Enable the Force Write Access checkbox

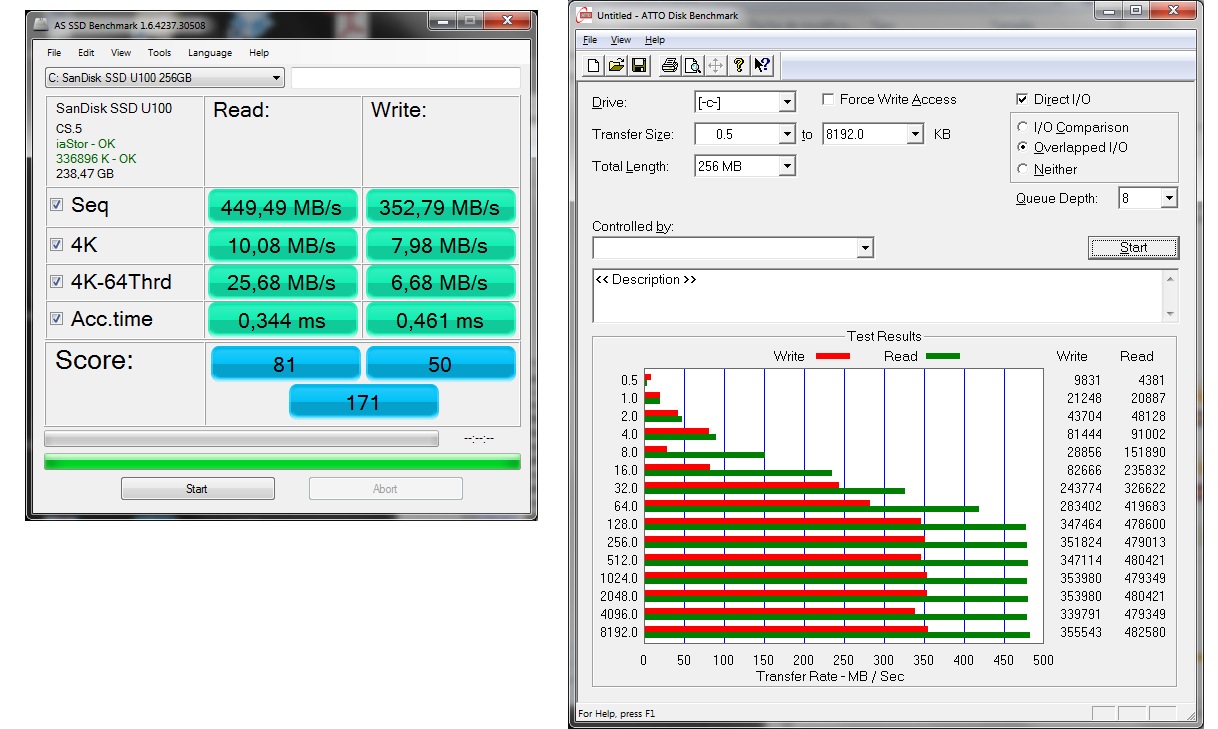click(x=828, y=99)
